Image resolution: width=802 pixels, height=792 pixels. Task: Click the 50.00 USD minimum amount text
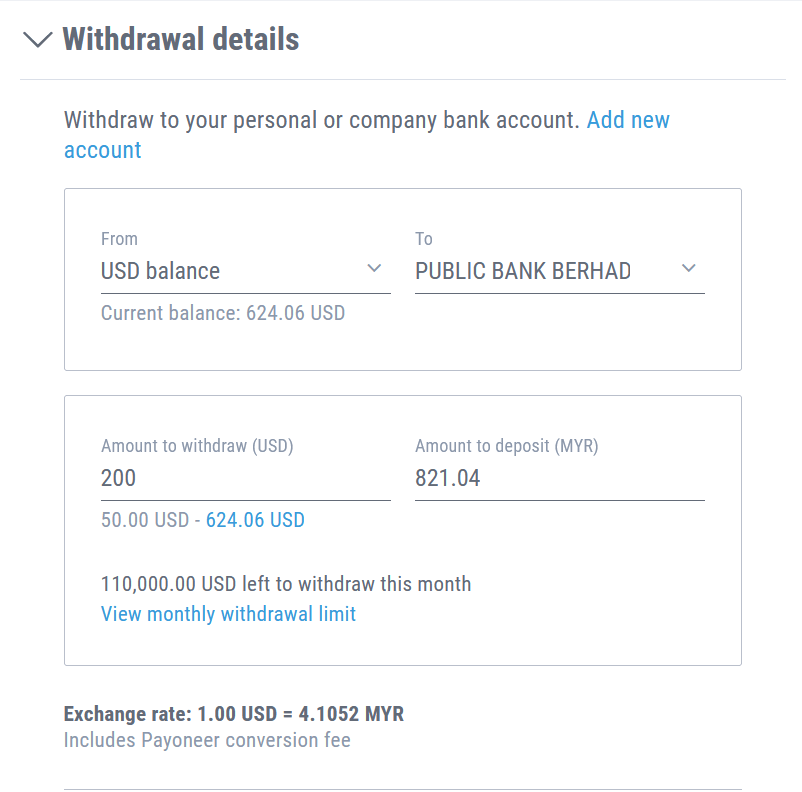point(144,521)
